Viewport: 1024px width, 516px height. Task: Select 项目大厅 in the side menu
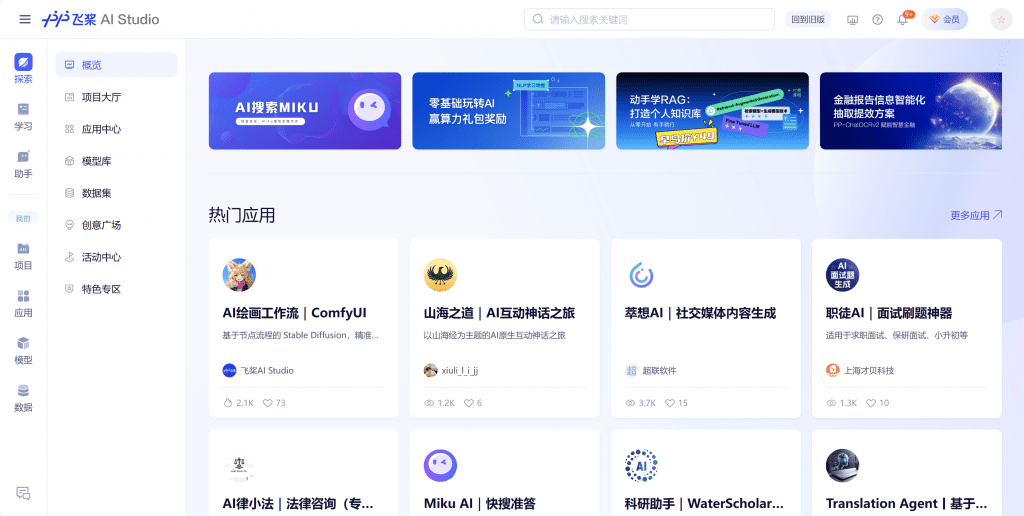101,97
